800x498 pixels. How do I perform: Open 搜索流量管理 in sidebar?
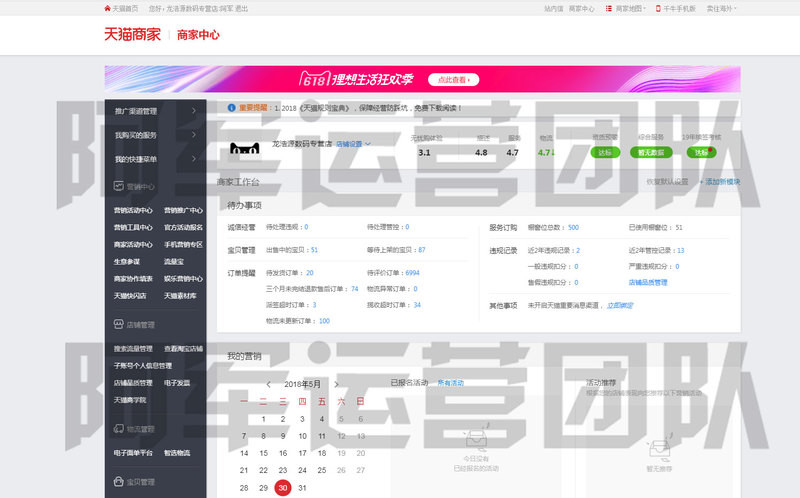point(133,348)
